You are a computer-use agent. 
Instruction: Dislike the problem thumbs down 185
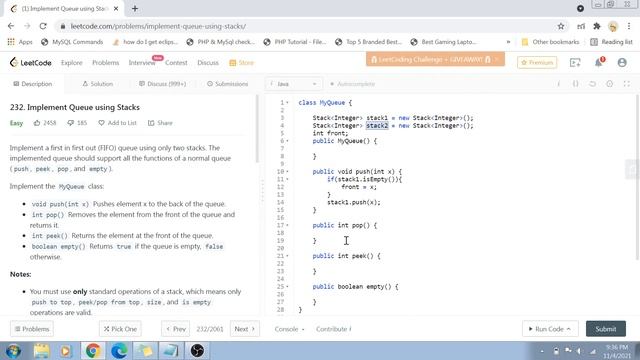pyautogui.click(x=77, y=123)
